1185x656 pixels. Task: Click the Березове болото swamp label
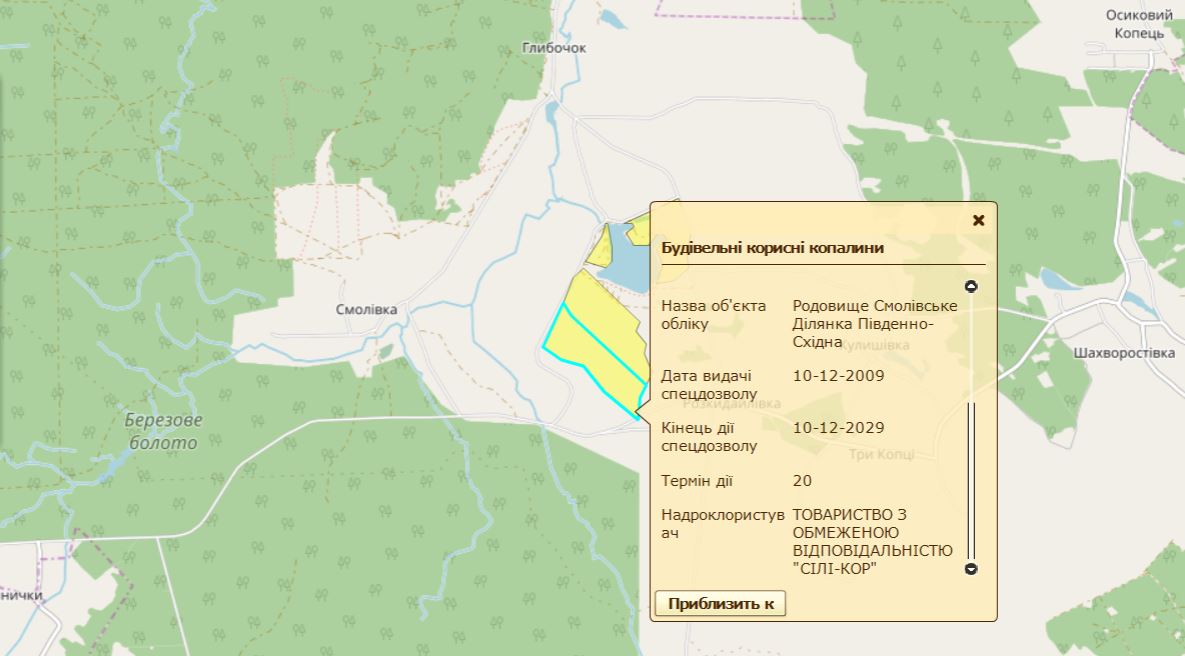[163, 431]
